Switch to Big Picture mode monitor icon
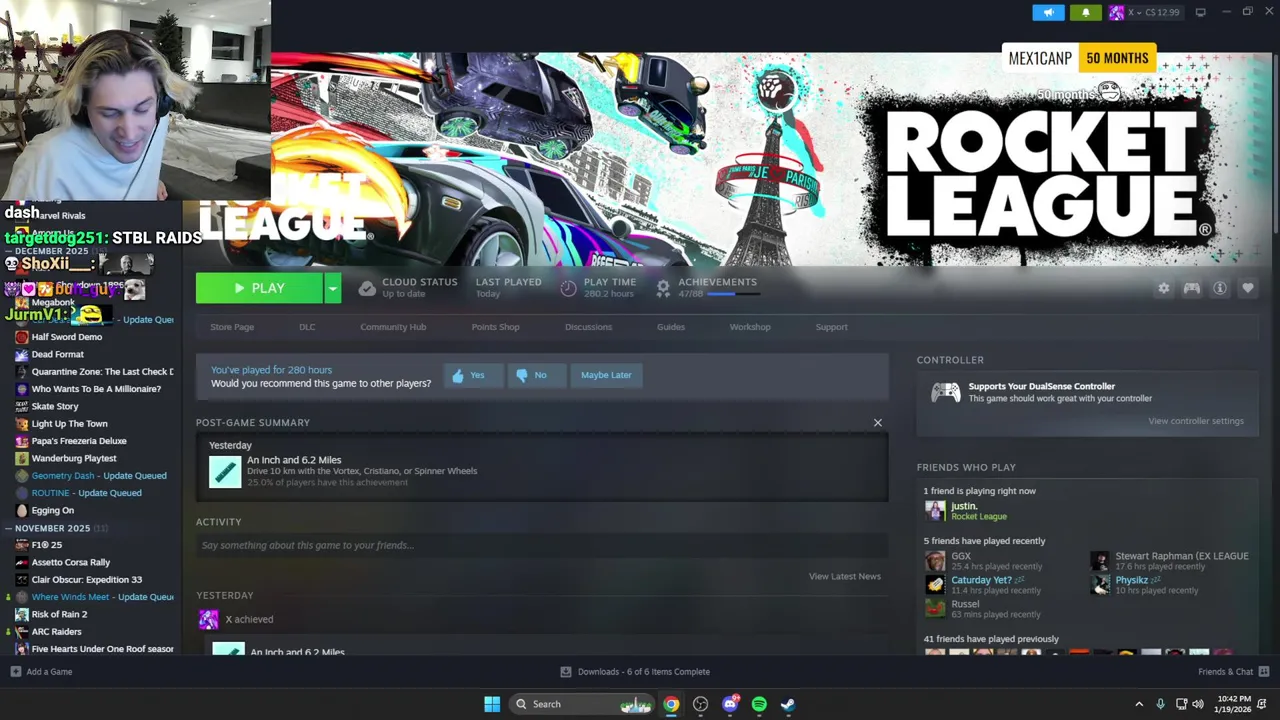1280x720 pixels. tap(1200, 12)
